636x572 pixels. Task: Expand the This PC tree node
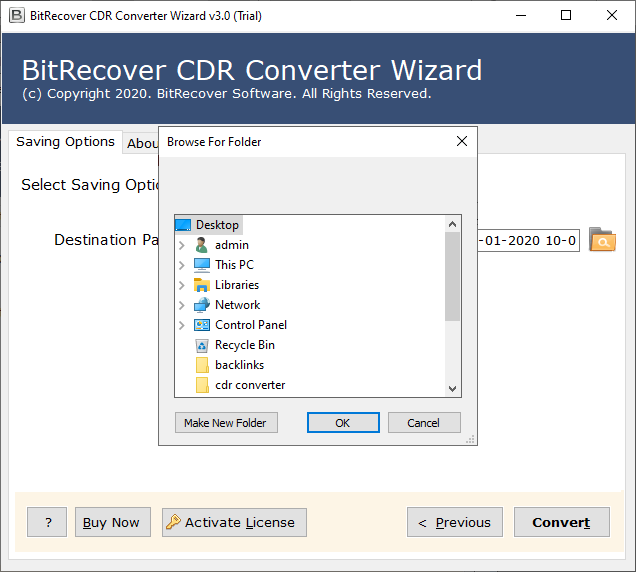pos(181,265)
